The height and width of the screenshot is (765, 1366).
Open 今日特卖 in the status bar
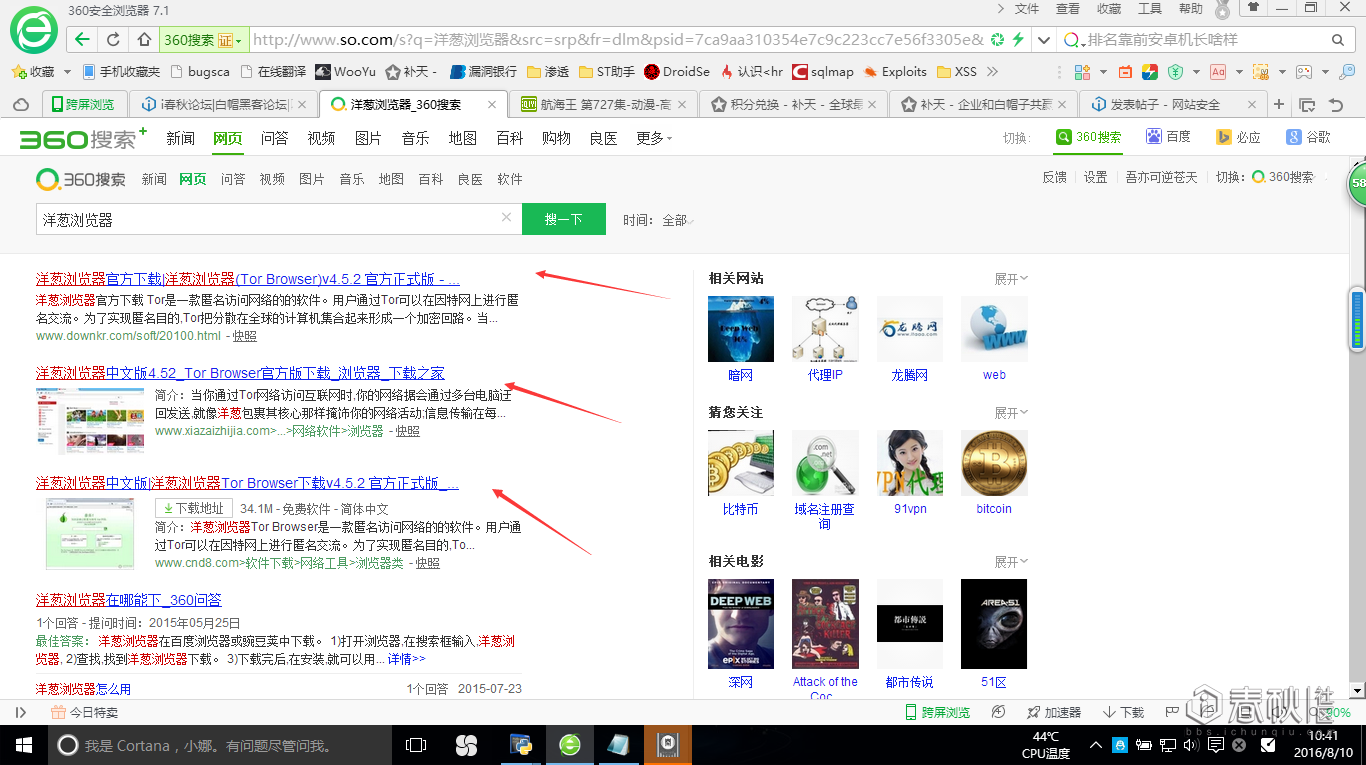[85, 712]
